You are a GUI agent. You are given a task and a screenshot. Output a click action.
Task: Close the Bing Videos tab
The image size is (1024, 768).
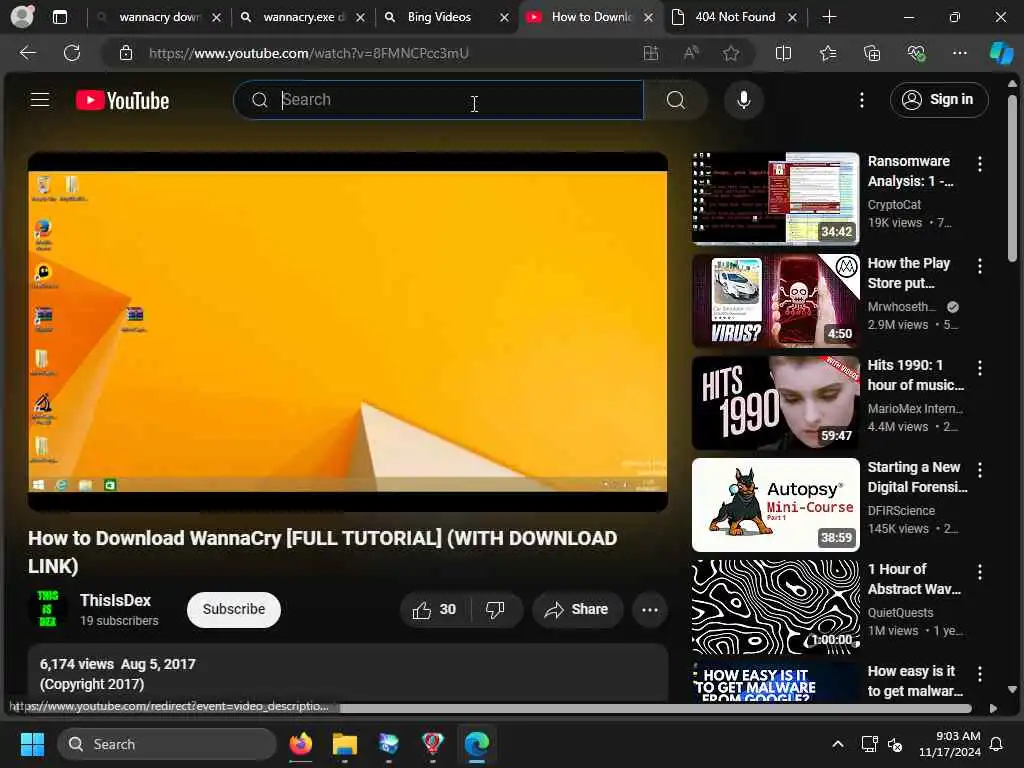coord(504,18)
